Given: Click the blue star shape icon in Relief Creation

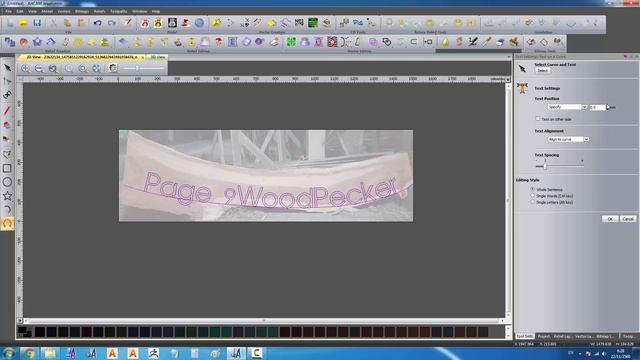Looking at the screenshot, I should (x=37, y=42).
